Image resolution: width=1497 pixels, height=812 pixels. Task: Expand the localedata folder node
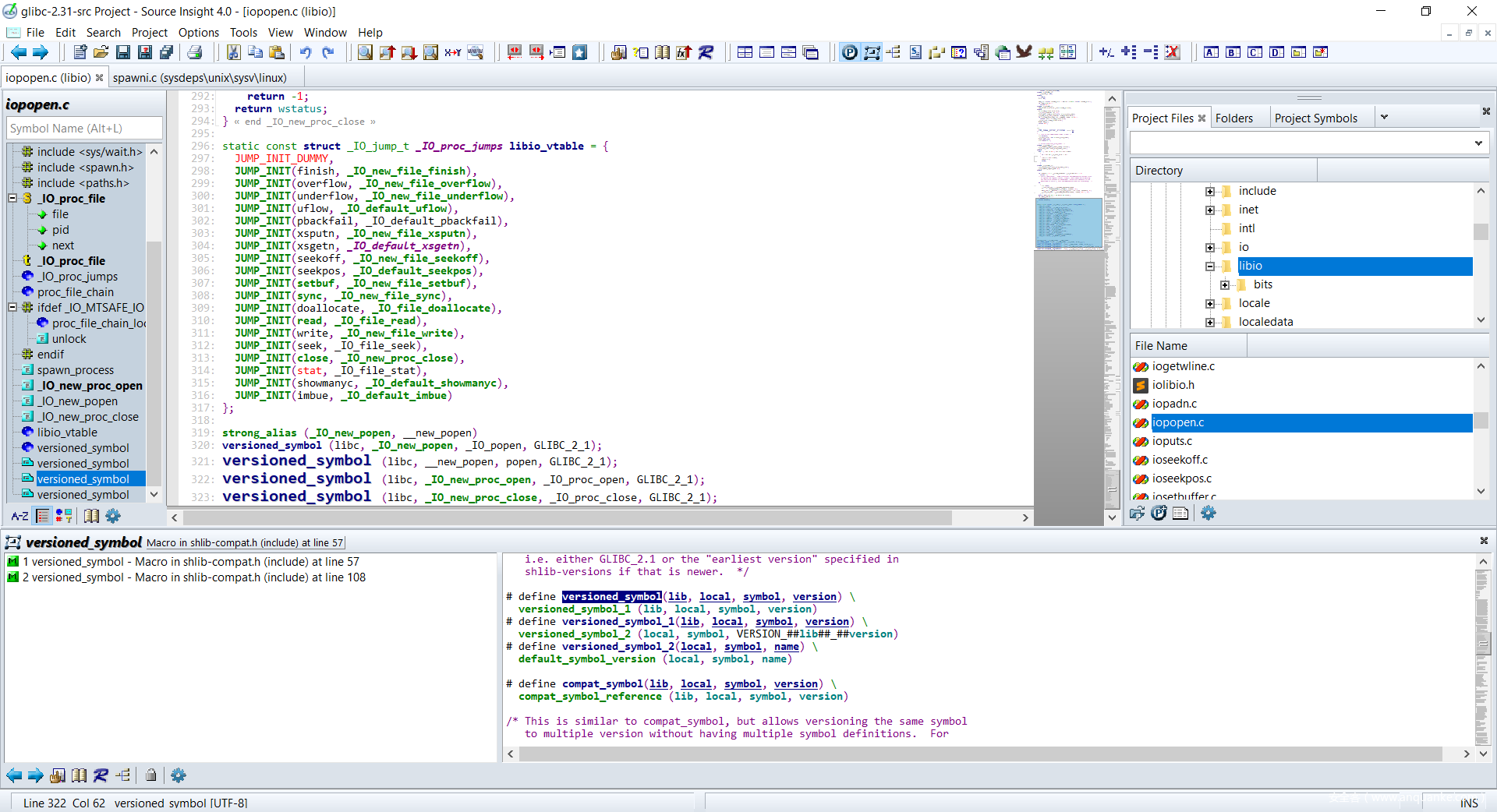point(1210,323)
